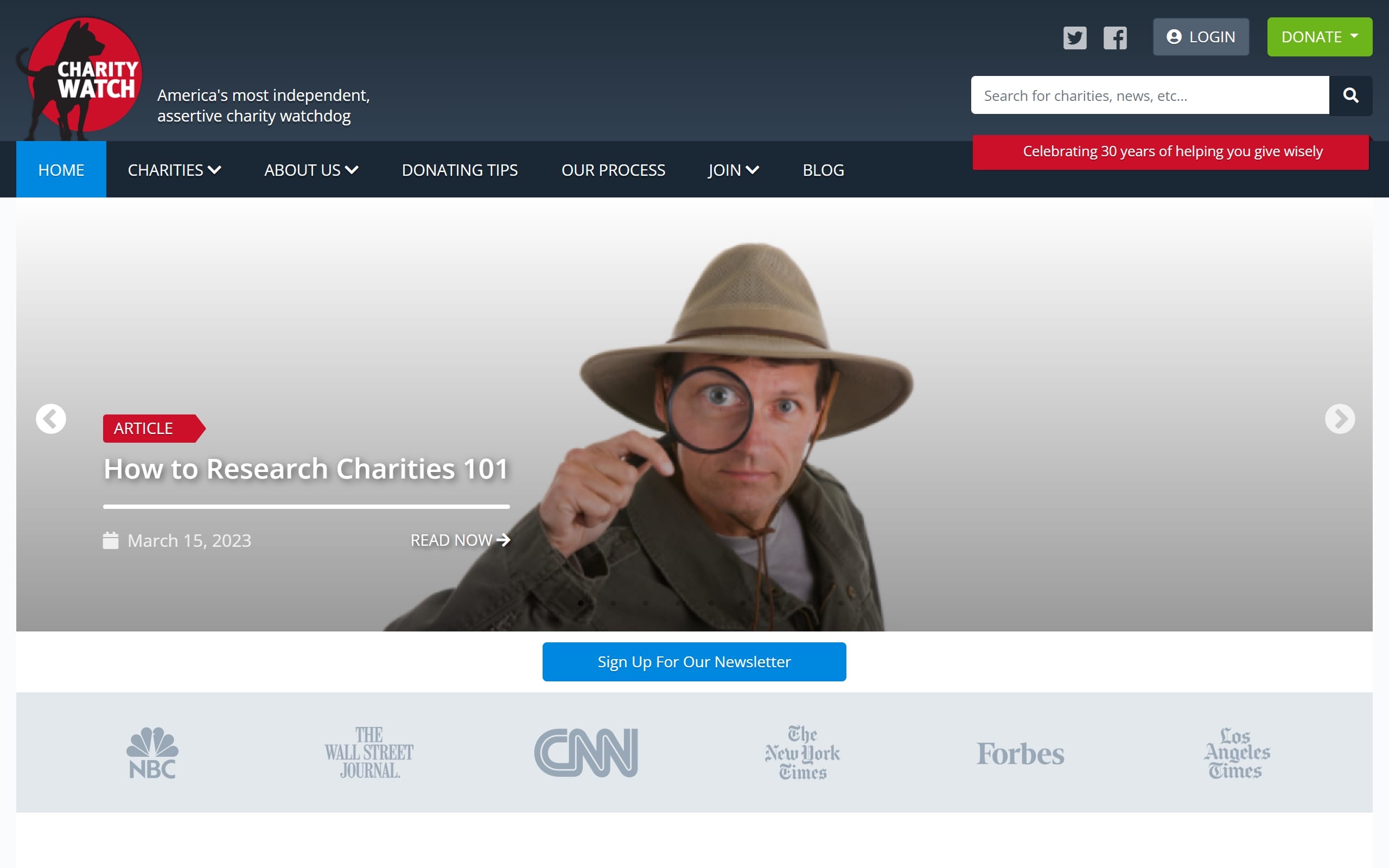1389x868 pixels.
Task: Click the Wall Street Journal logo
Action: pos(369,752)
